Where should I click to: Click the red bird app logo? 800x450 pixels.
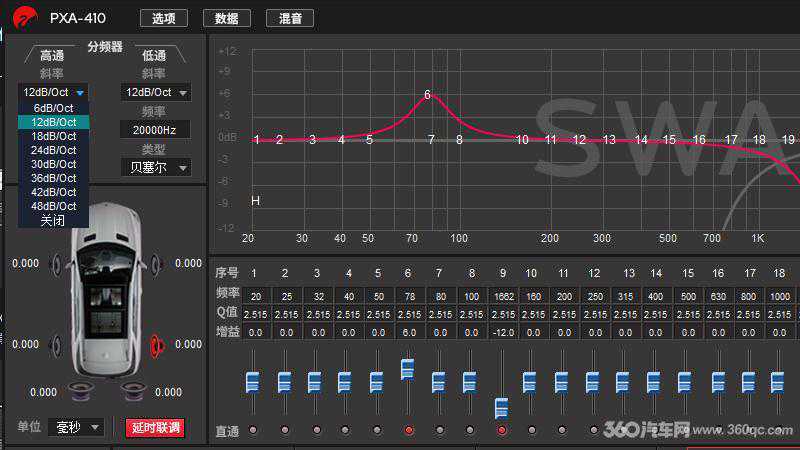coord(20,17)
